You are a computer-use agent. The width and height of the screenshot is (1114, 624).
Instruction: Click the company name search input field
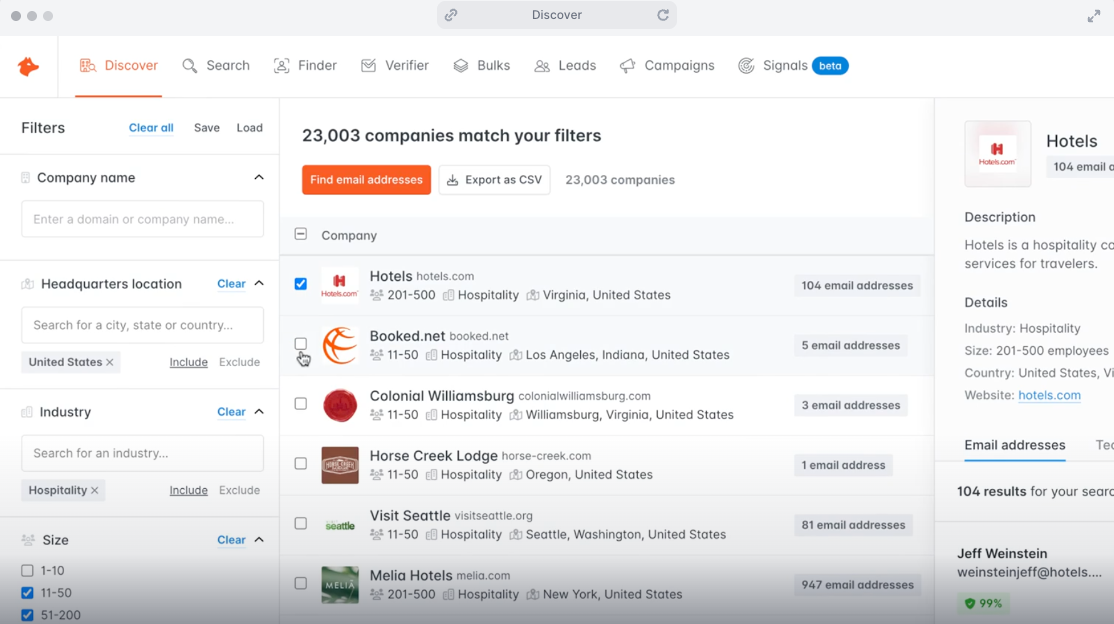pyautogui.click(x=142, y=219)
